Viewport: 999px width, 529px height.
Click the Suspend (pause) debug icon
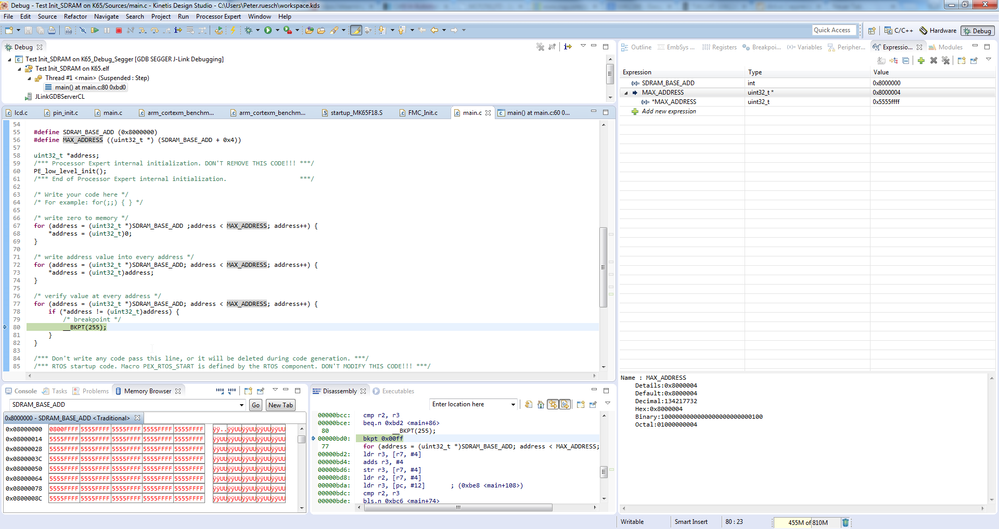coord(108,30)
